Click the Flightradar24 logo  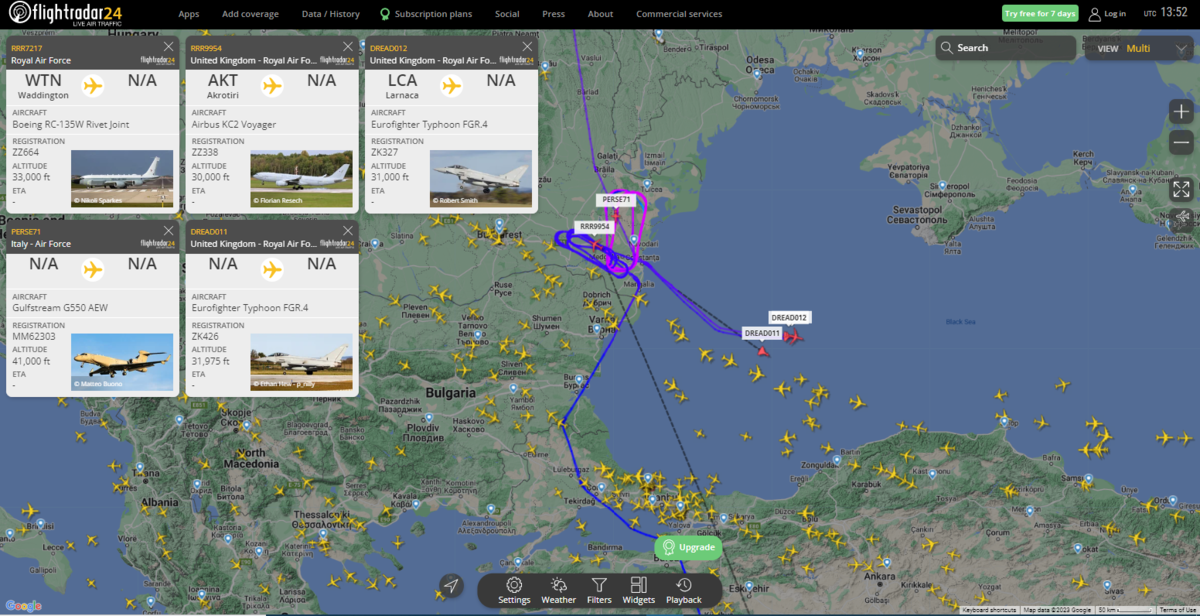pos(63,14)
